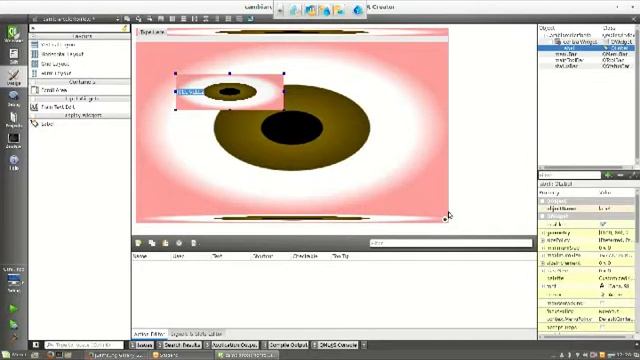The height and width of the screenshot is (360, 640).
Task: Open the Search Results output pane
Action: (179, 345)
